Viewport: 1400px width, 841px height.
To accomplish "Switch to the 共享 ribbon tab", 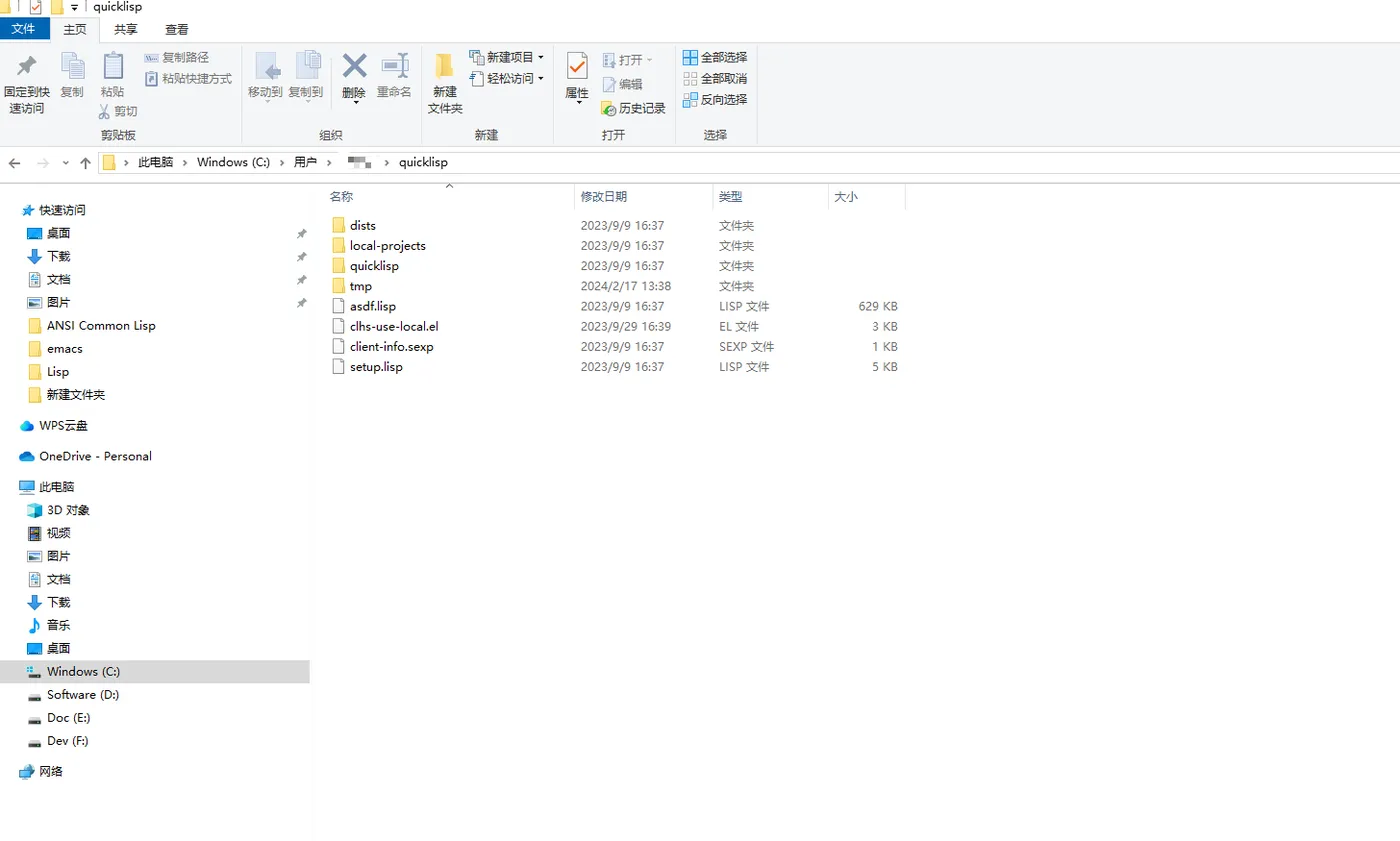I will click(x=126, y=30).
